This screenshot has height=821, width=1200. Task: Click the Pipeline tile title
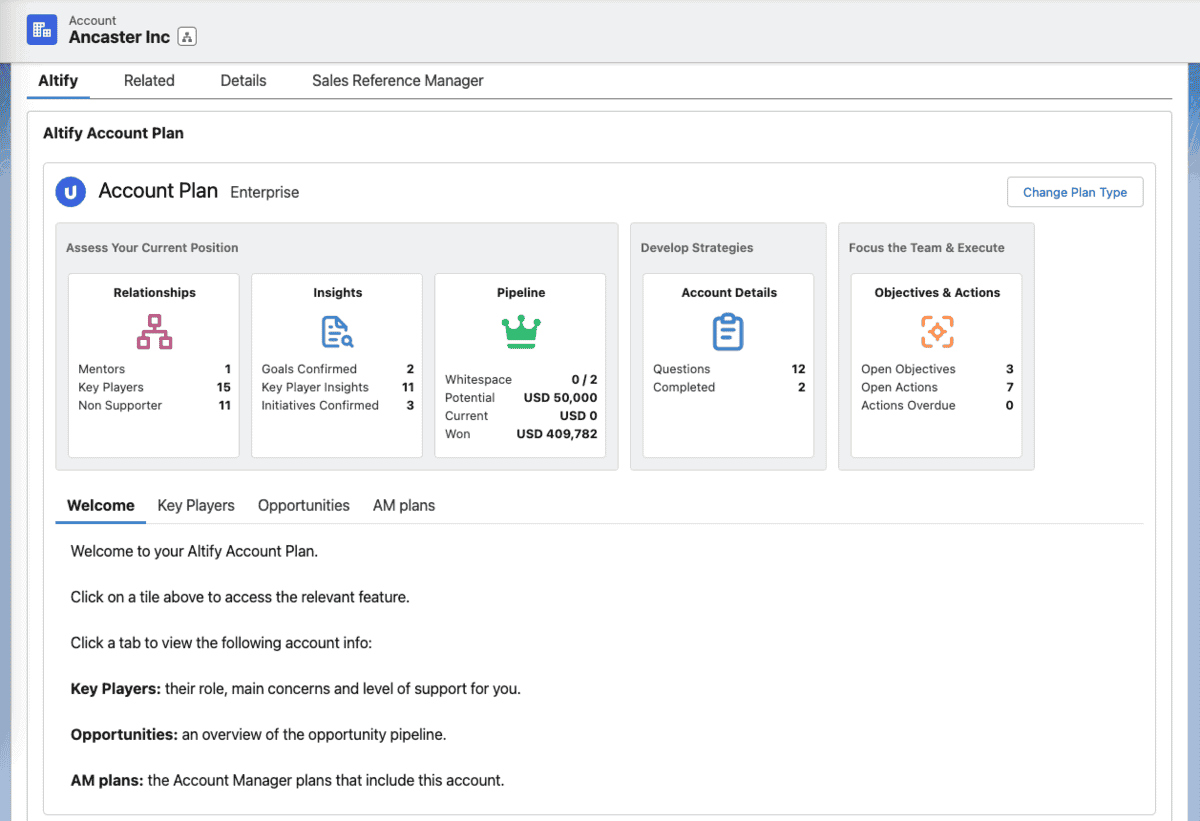tap(521, 293)
